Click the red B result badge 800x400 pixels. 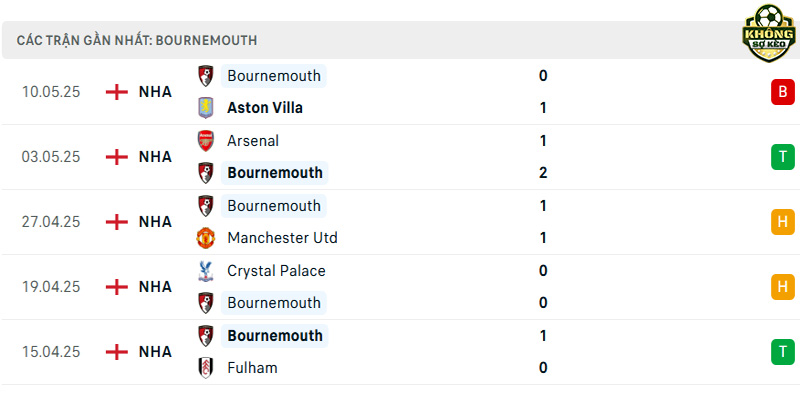[x=783, y=92]
